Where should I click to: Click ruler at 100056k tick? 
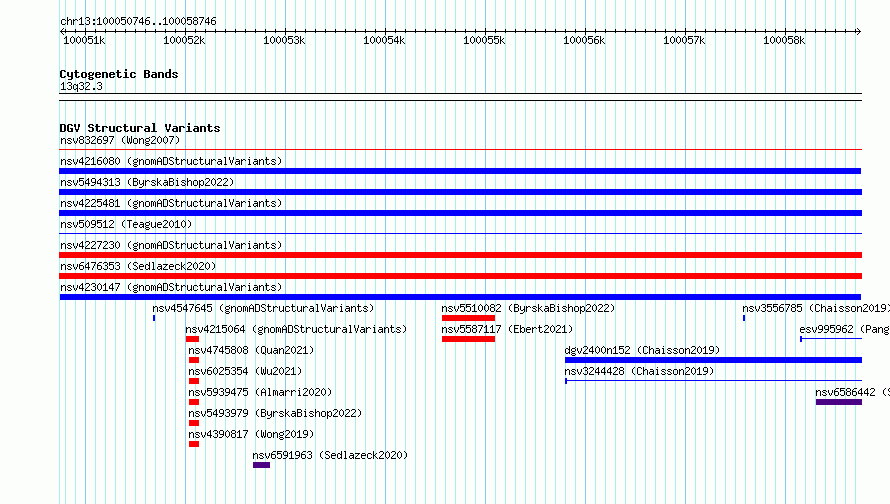(x=583, y=40)
